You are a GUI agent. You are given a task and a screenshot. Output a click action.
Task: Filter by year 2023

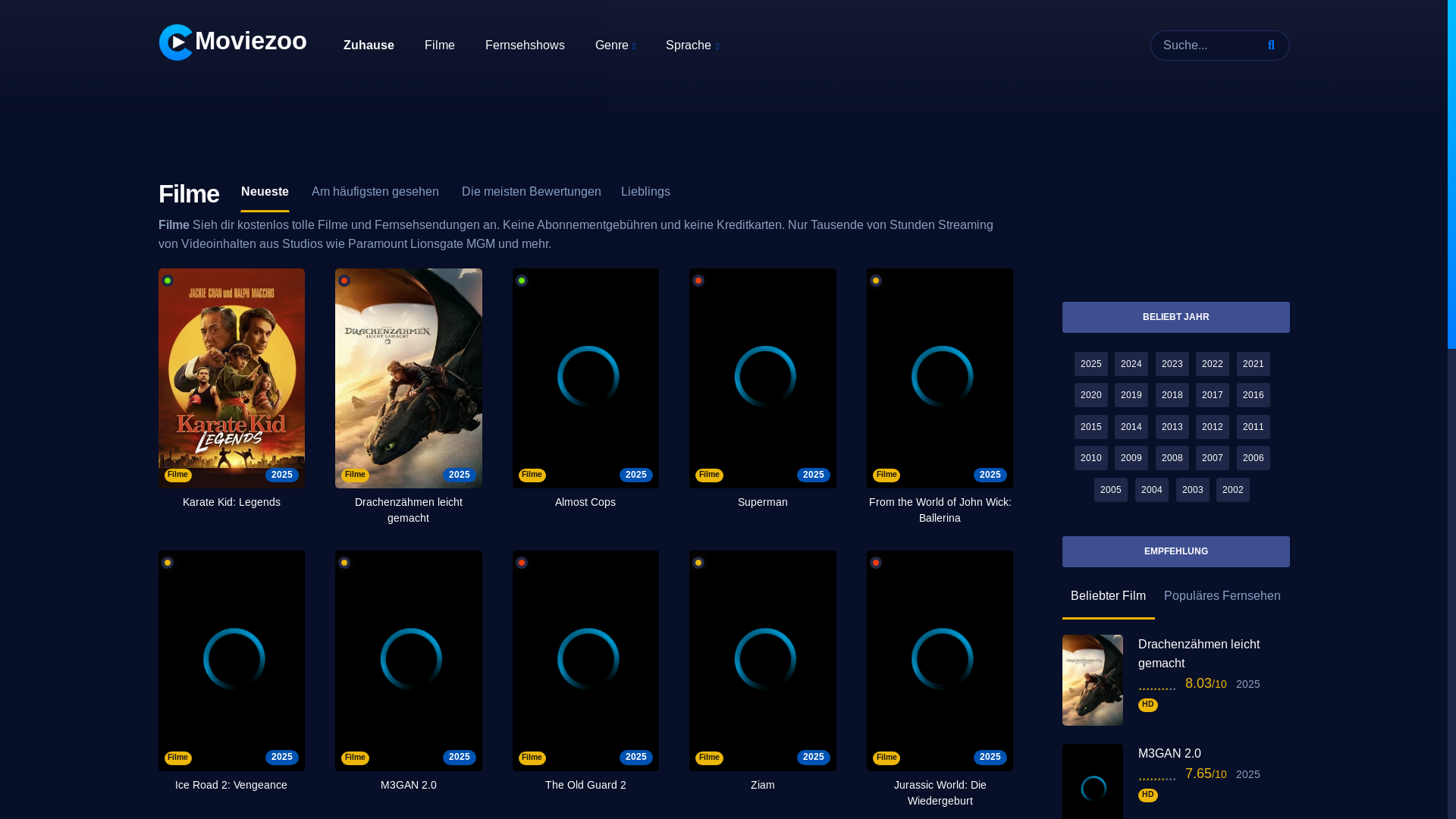coord(1172,364)
